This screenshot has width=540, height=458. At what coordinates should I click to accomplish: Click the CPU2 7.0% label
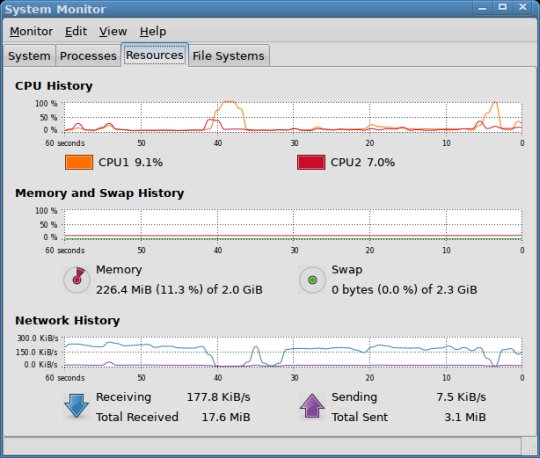tap(363, 162)
